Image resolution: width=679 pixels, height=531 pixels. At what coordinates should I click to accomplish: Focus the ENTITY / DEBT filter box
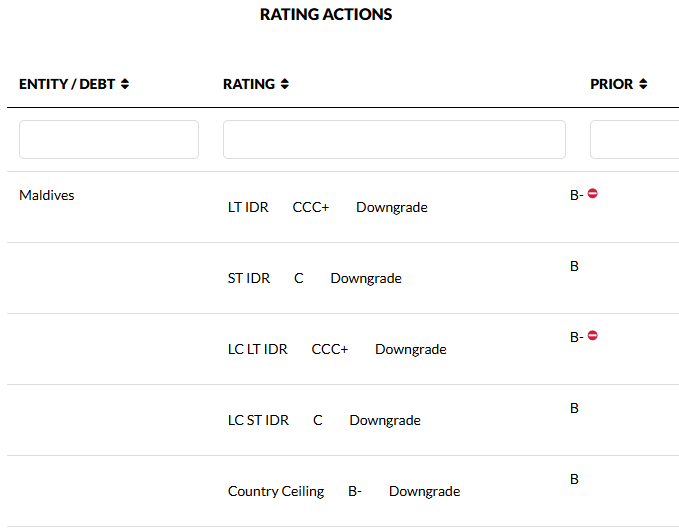(109, 140)
